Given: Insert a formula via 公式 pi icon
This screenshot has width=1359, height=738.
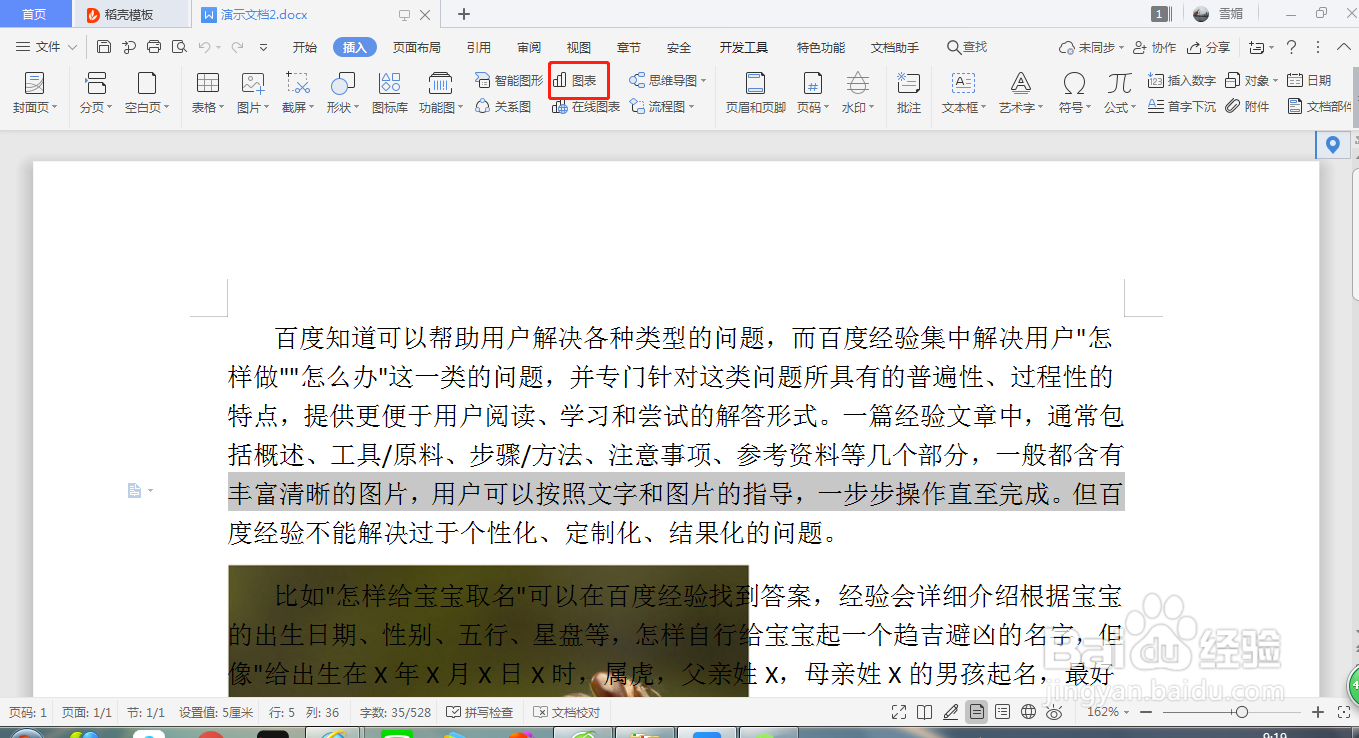Looking at the screenshot, I should click(1120, 92).
